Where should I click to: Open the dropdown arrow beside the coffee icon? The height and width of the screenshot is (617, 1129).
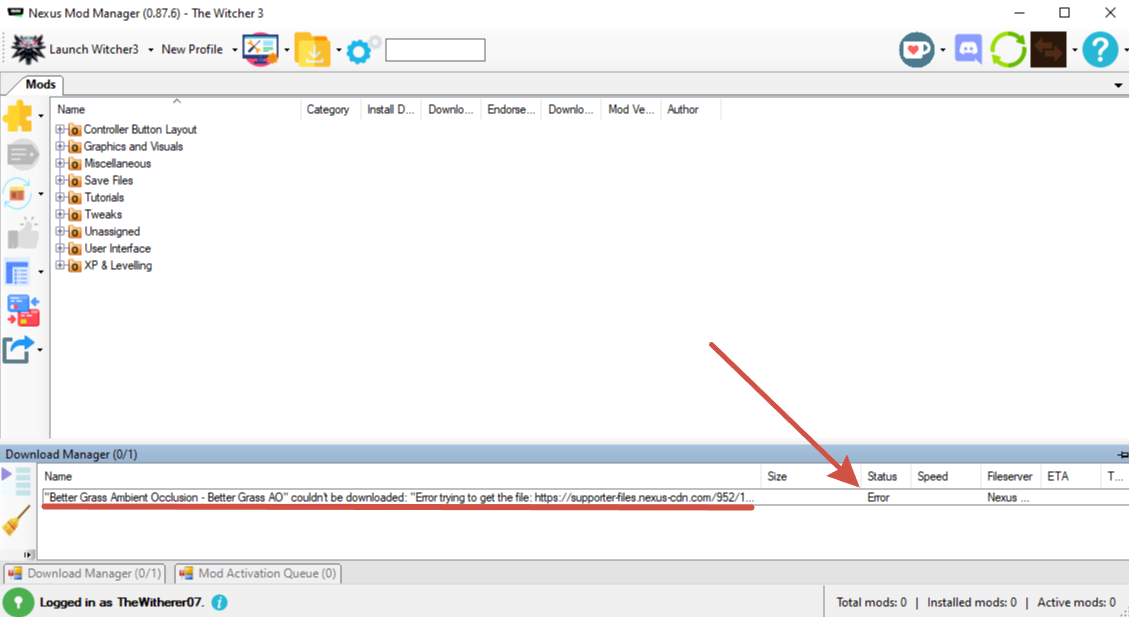pyautogui.click(x=943, y=50)
